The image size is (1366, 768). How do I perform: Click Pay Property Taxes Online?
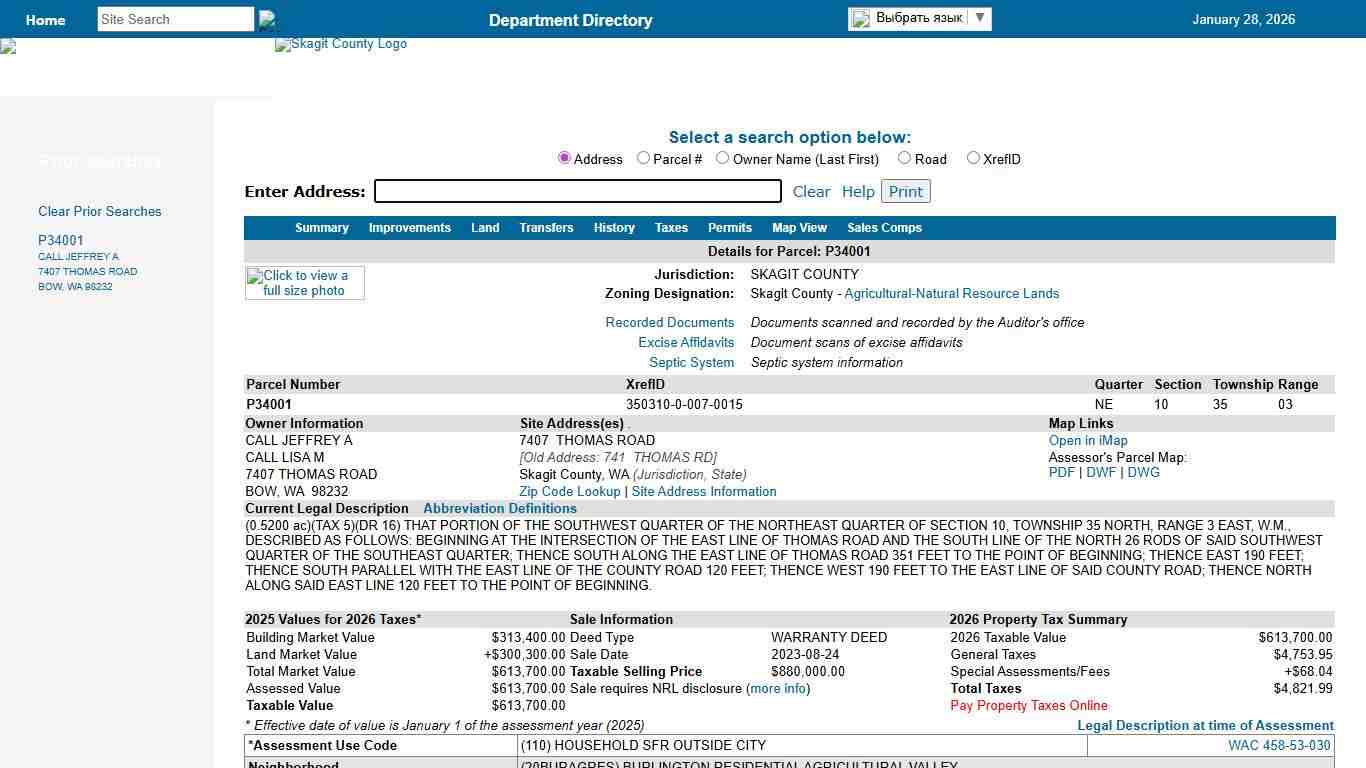(x=1028, y=705)
